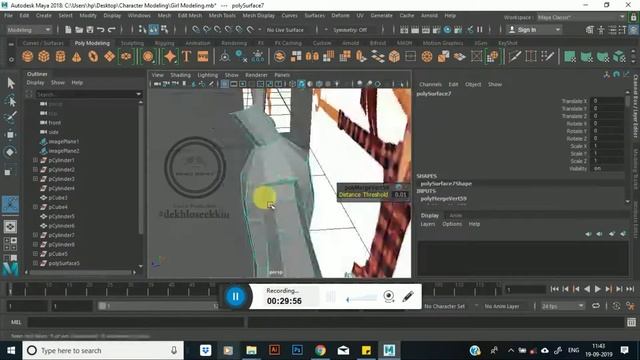The image size is (640, 360).
Task: Activate the Rotate tool in toolbox
Action: pyautogui.click(x=10, y=152)
